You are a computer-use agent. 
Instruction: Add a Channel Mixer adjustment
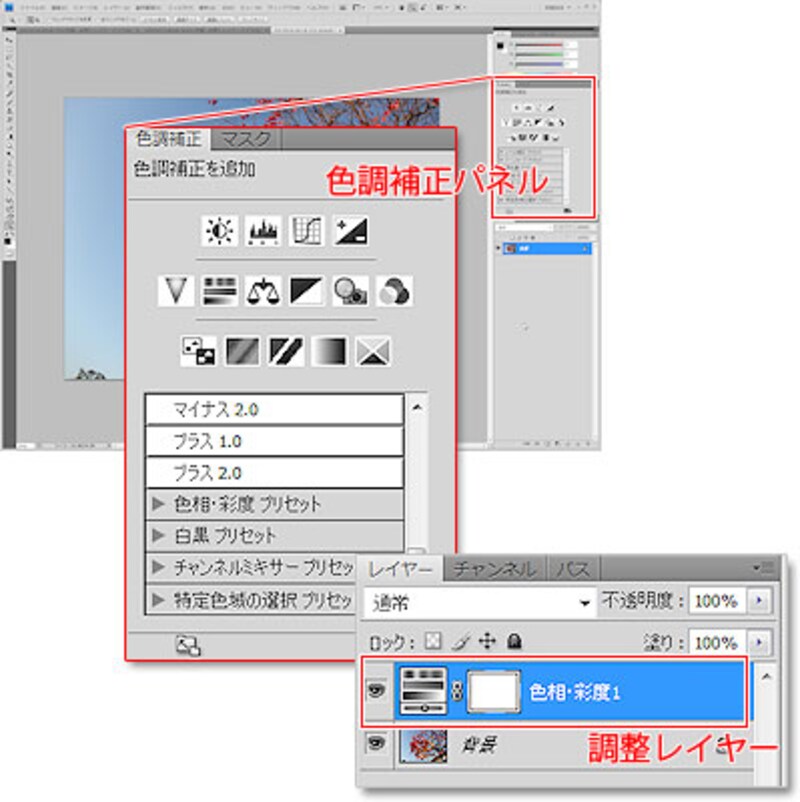tap(394, 291)
